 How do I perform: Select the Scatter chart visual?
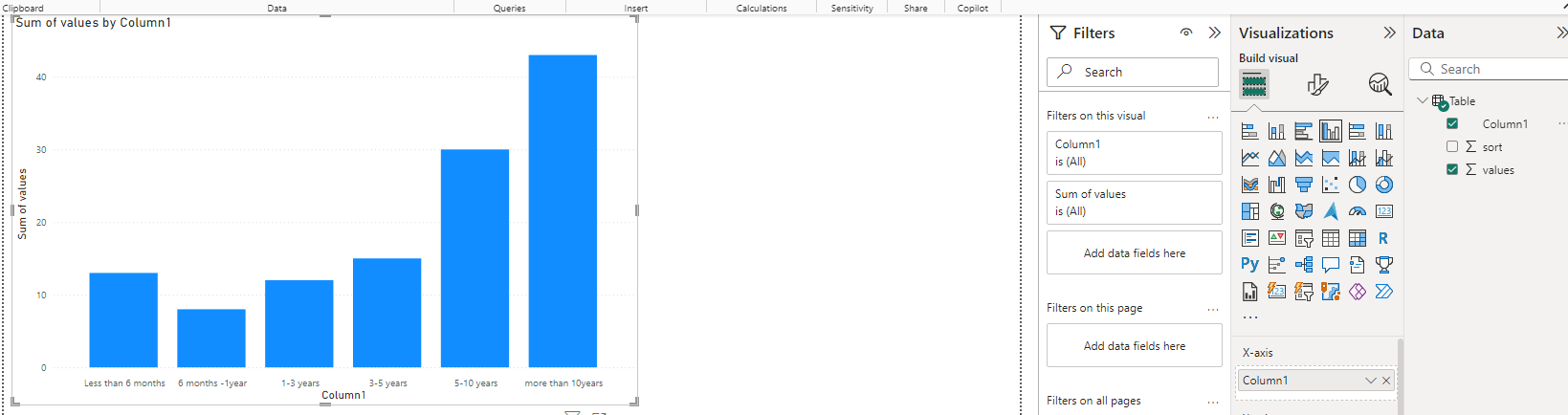(1331, 185)
